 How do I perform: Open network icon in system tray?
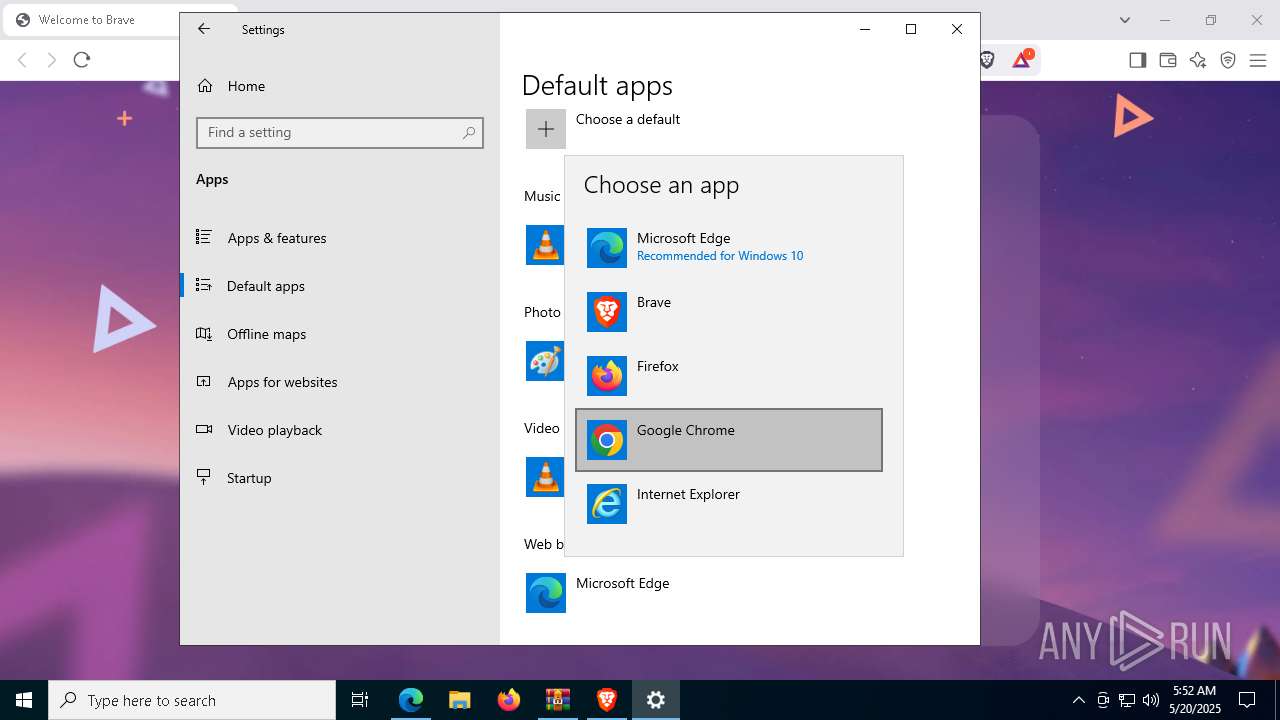[x=1126, y=700]
